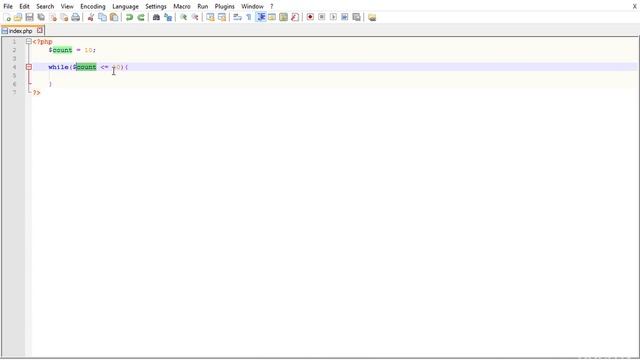Toggle Show All Characters pilcrow icon
640x360 pixels.
(x=249, y=17)
